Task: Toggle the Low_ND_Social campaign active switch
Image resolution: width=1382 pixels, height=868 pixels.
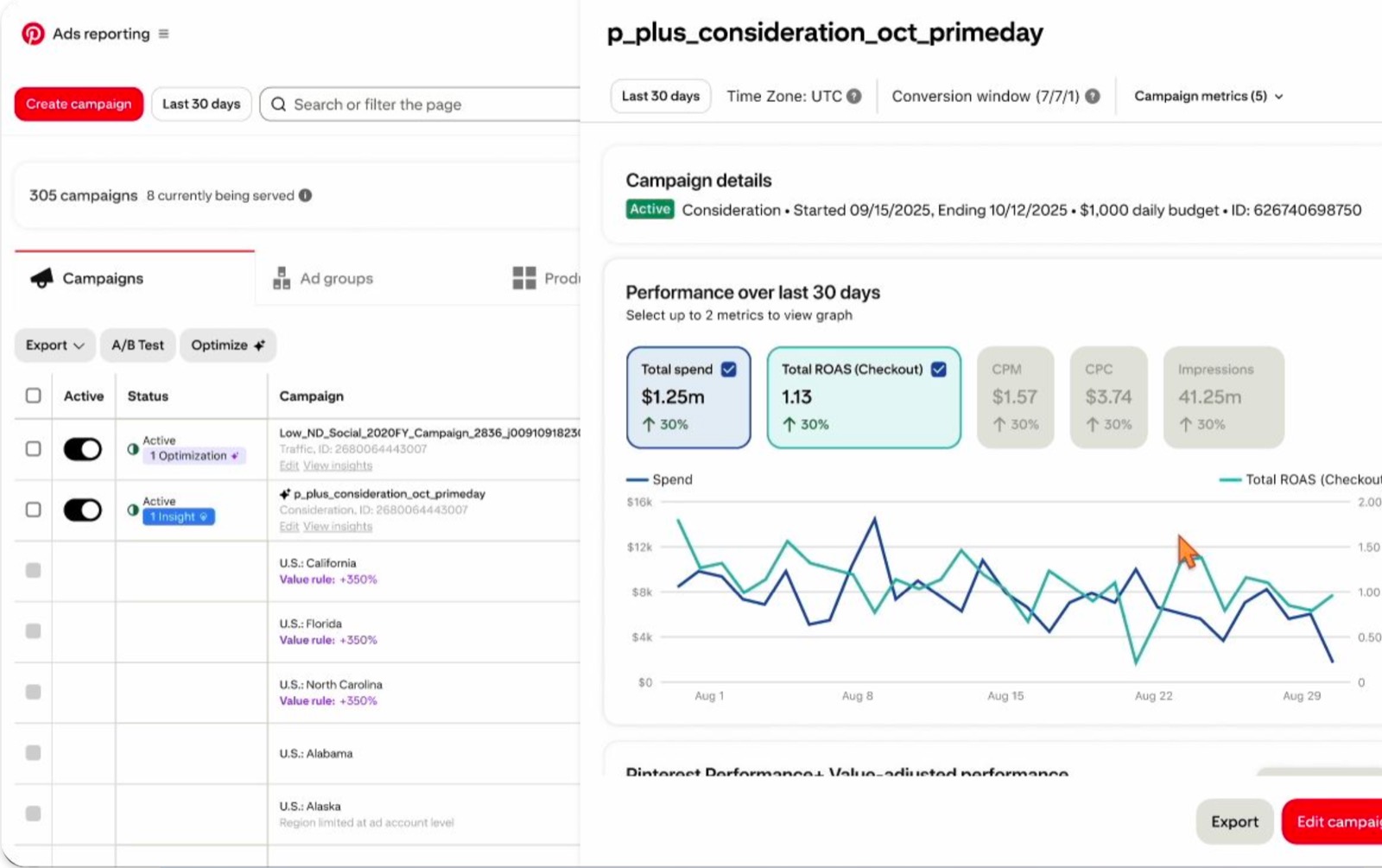Action: click(x=83, y=449)
